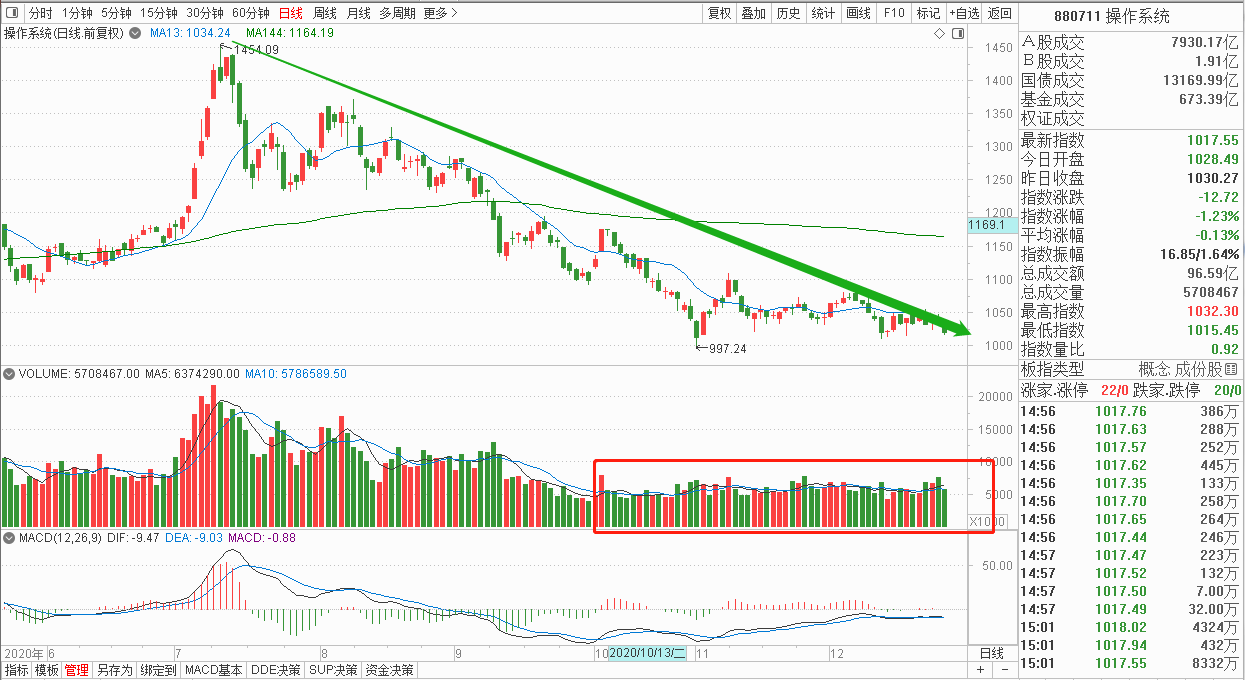Toggle 叠加 overlay comparison

754,13
